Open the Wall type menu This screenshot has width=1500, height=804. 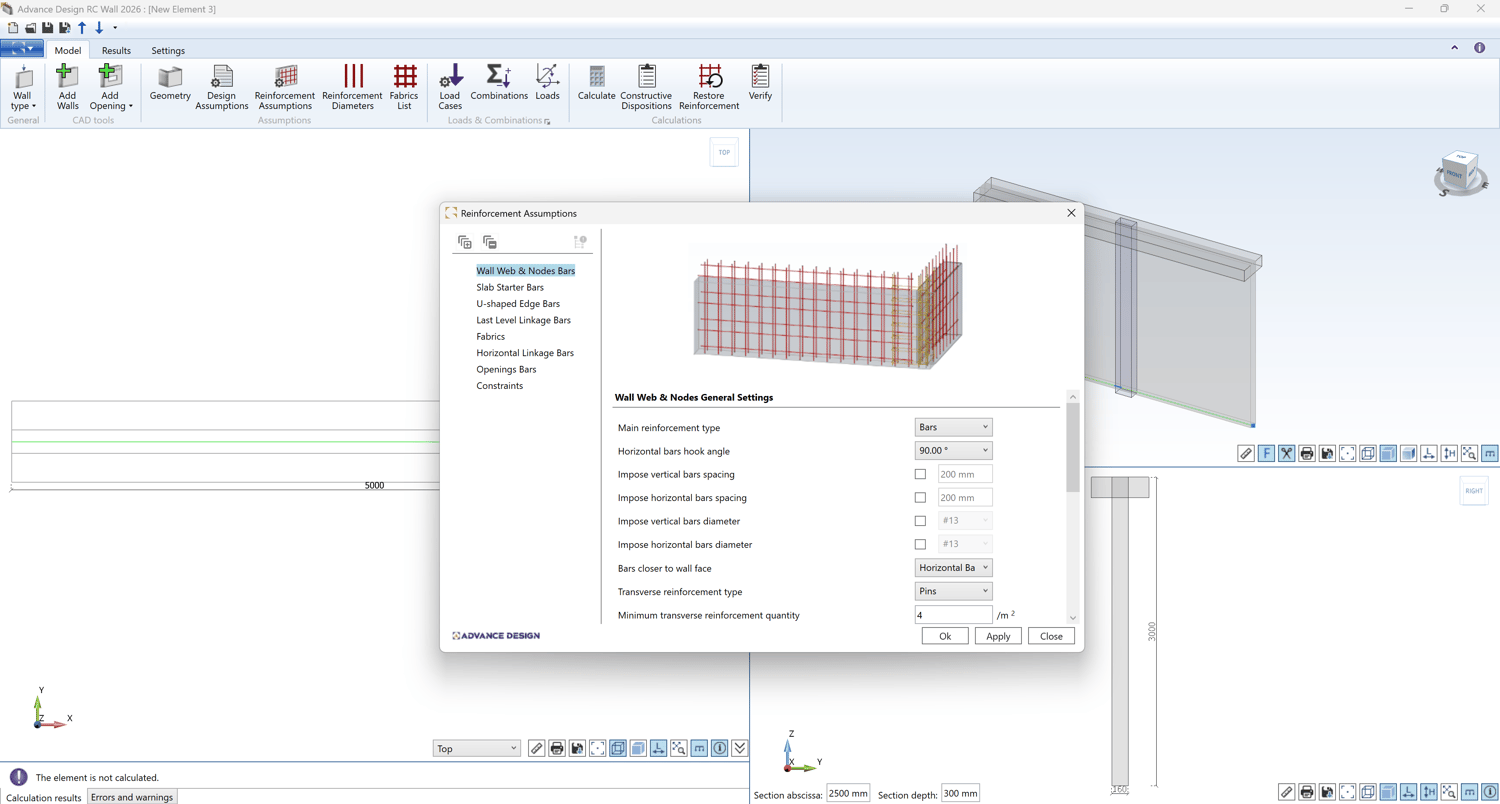coord(22,88)
